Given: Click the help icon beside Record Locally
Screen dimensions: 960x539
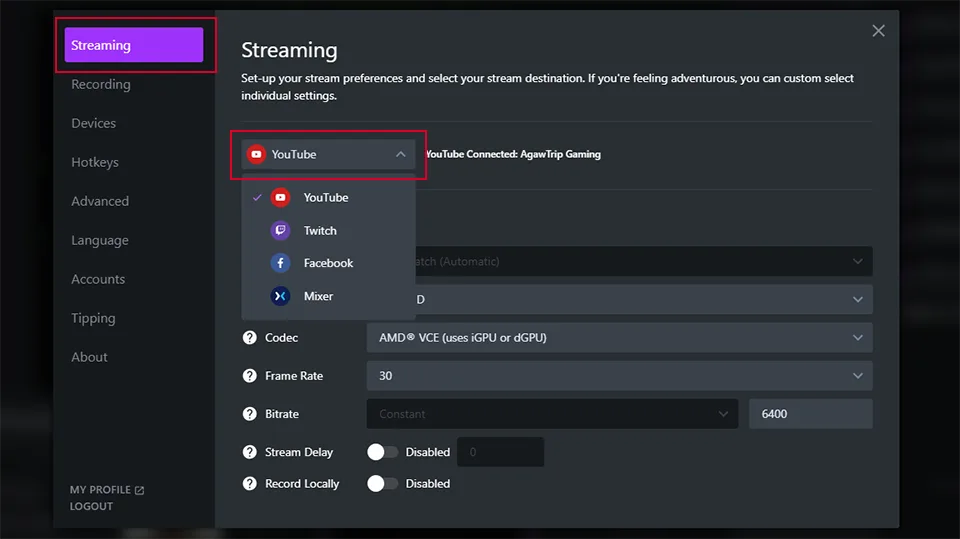Looking at the screenshot, I should point(249,483).
